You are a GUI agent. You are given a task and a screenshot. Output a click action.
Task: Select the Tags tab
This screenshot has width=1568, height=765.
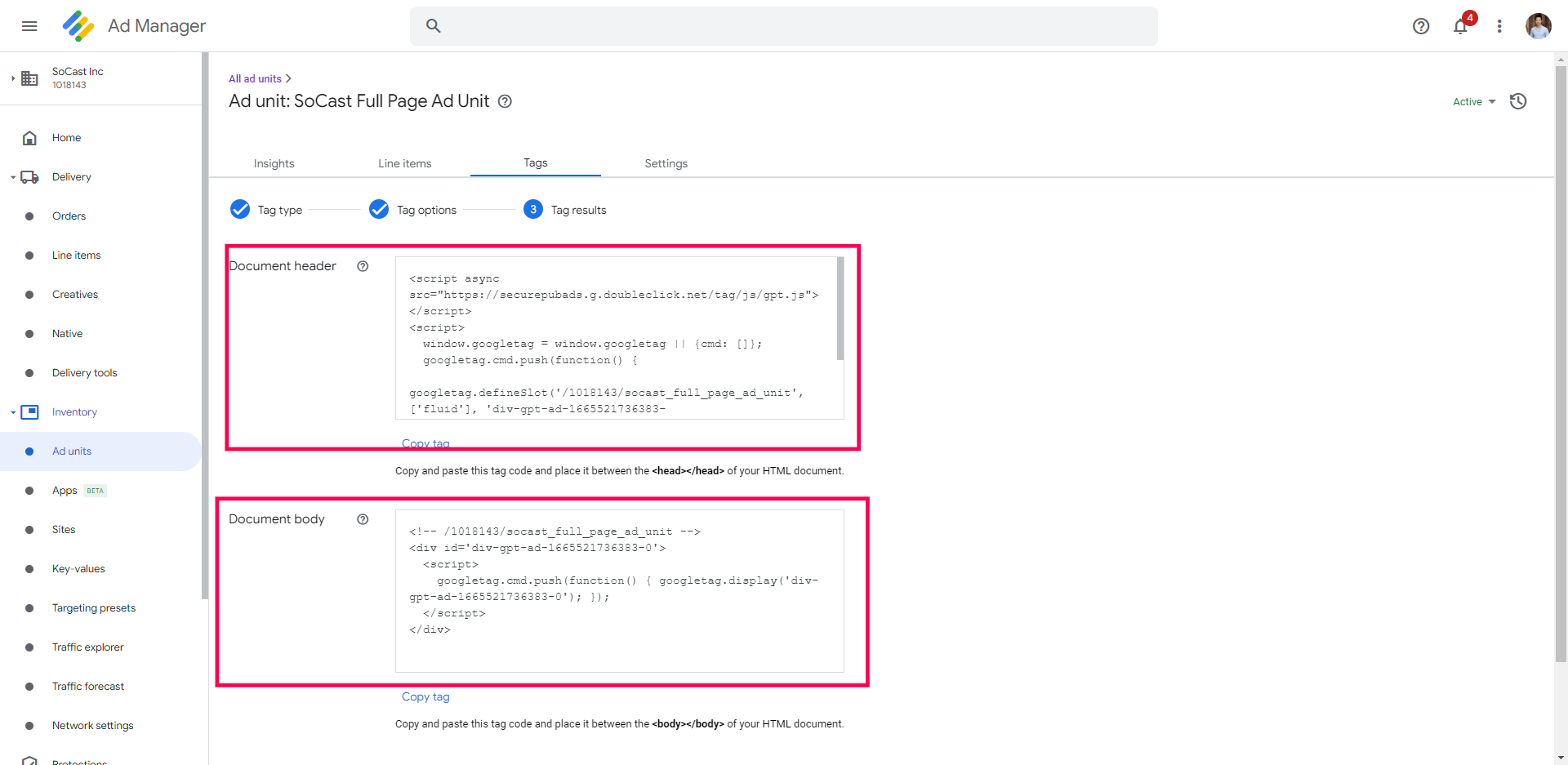pyautogui.click(x=536, y=163)
